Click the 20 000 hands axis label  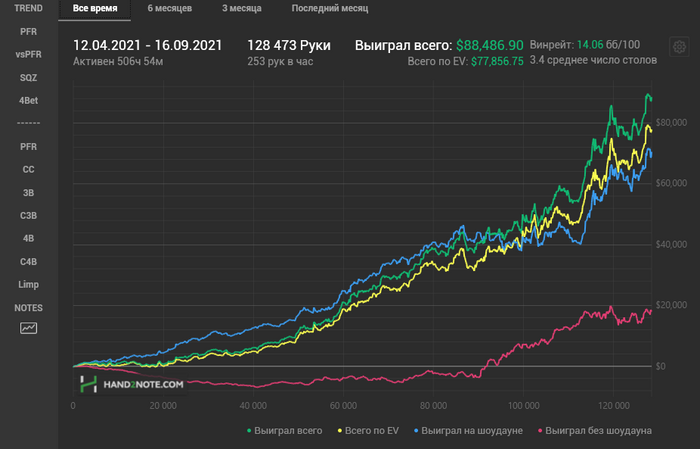click(163, 406)
